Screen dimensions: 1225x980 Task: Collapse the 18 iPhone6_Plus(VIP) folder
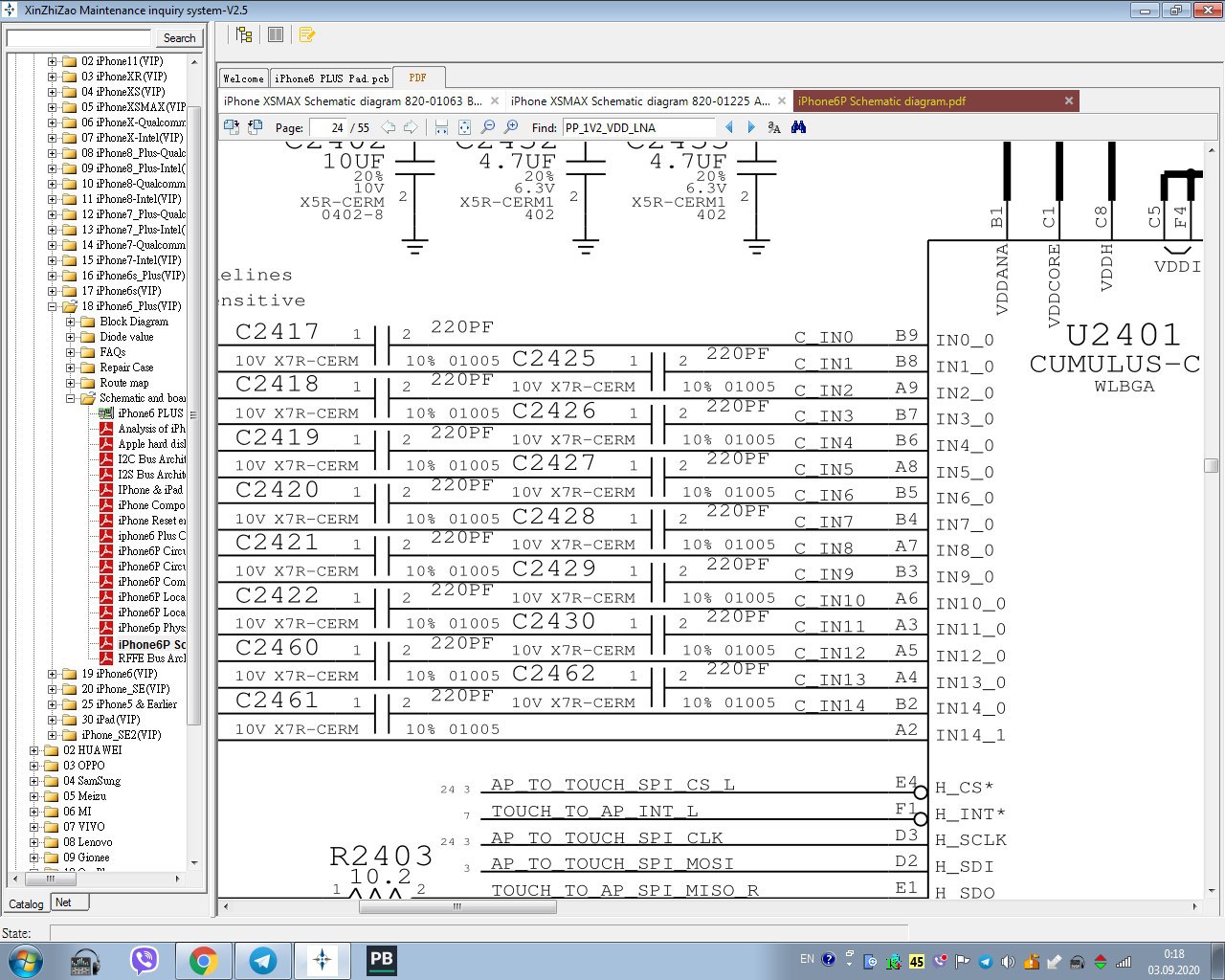(x=53, y=306)
